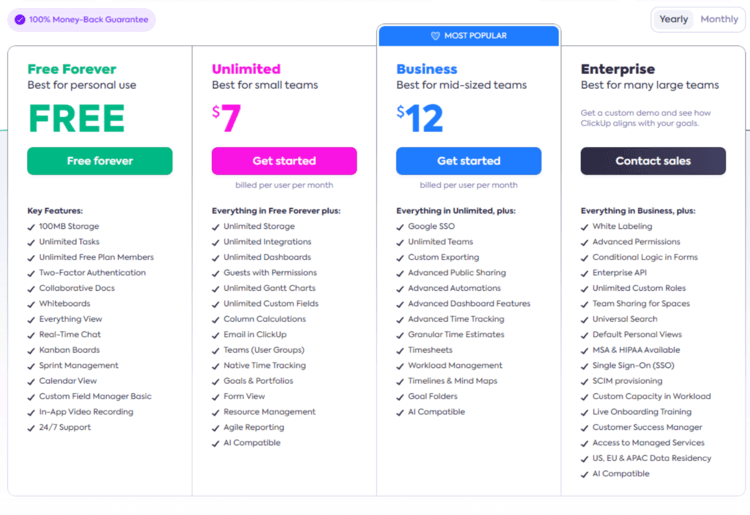Click the Business plan title
Screen dimensions: 750x515
click(427, 69)
